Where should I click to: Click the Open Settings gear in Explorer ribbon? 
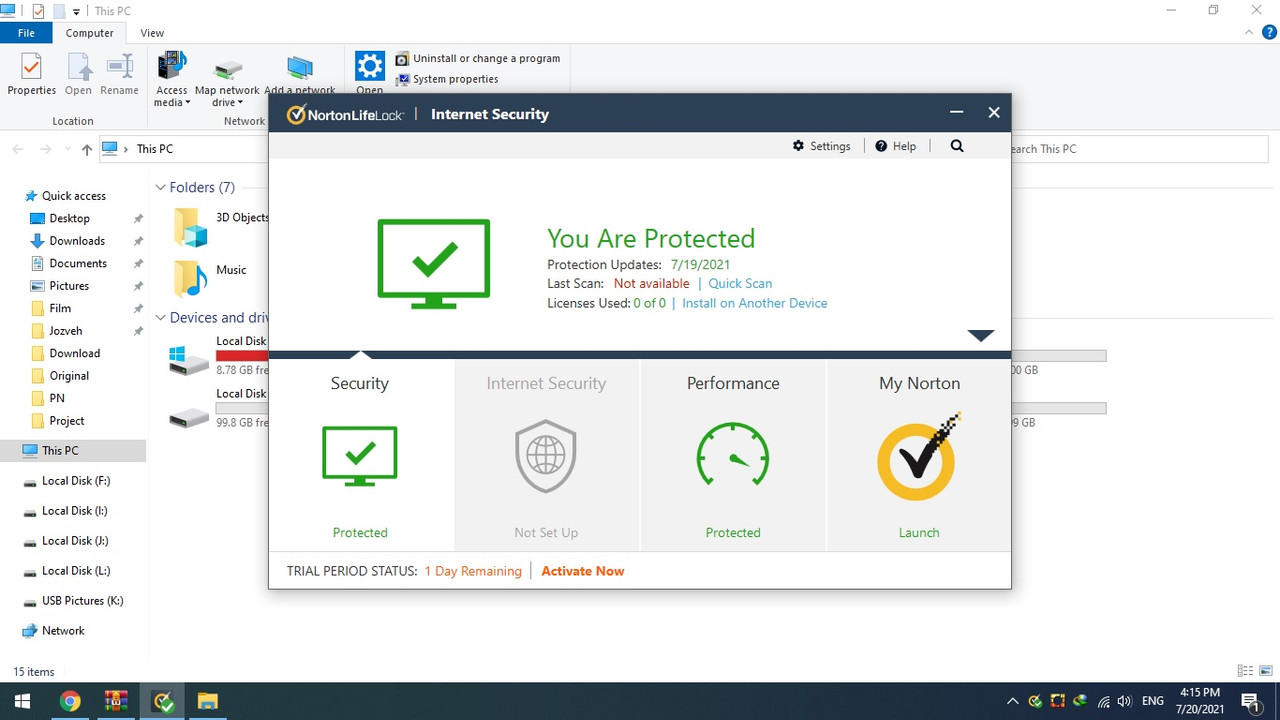pos(370,67)
